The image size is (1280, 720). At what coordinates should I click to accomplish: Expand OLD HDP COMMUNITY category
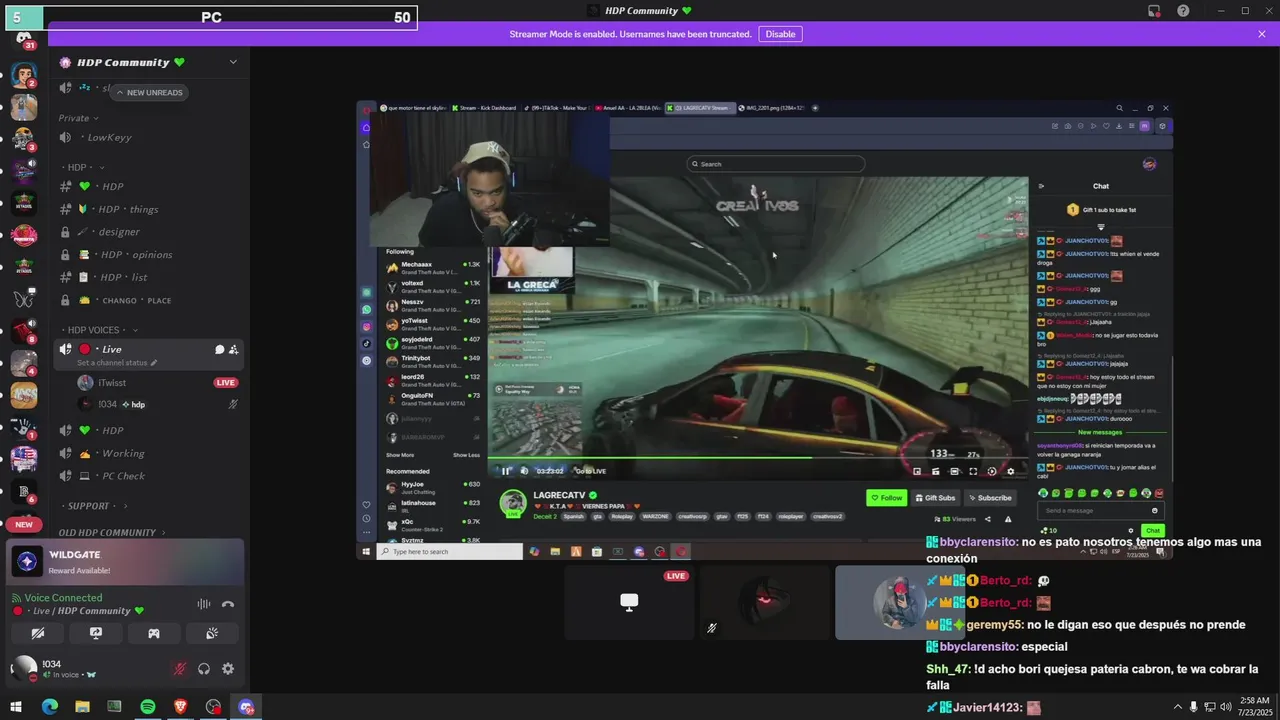click(x=110, y=533)
